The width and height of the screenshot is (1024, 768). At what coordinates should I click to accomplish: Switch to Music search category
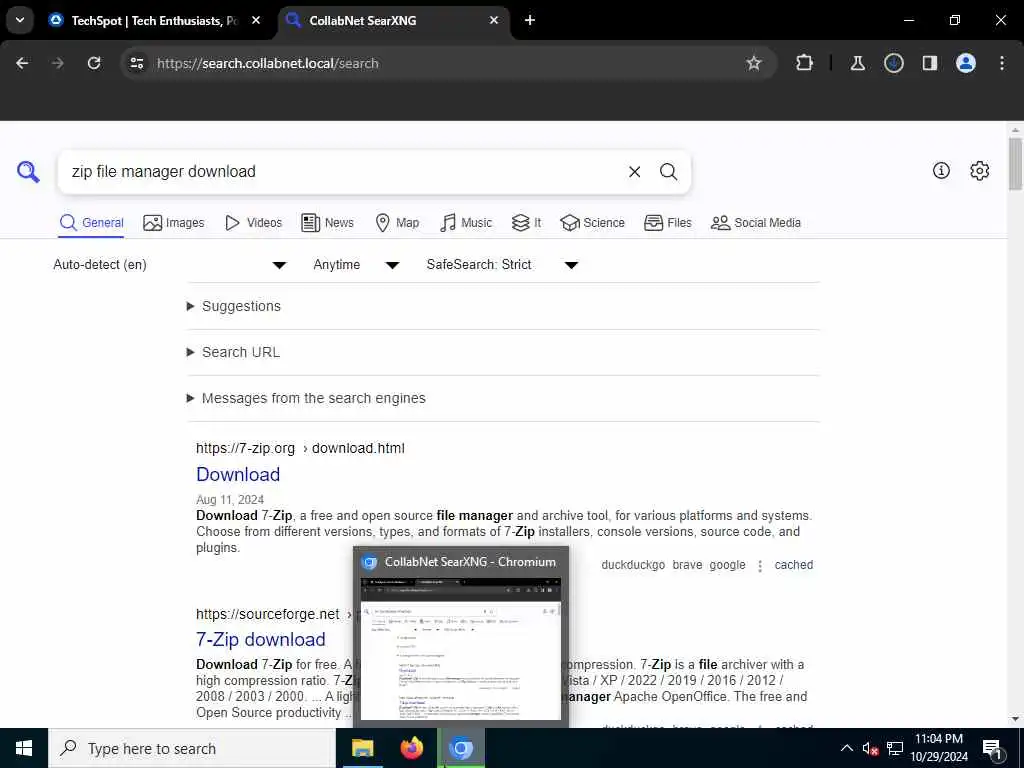pyautogui.click(x=466, y=223)
